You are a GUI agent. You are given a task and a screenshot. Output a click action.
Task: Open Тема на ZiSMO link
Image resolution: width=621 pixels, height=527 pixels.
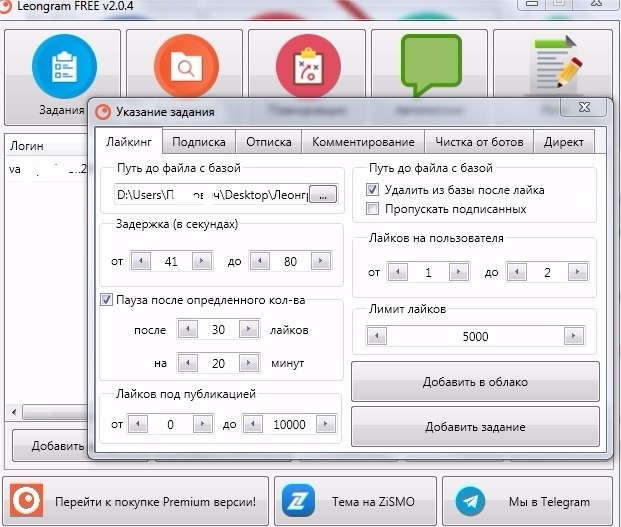355,501
